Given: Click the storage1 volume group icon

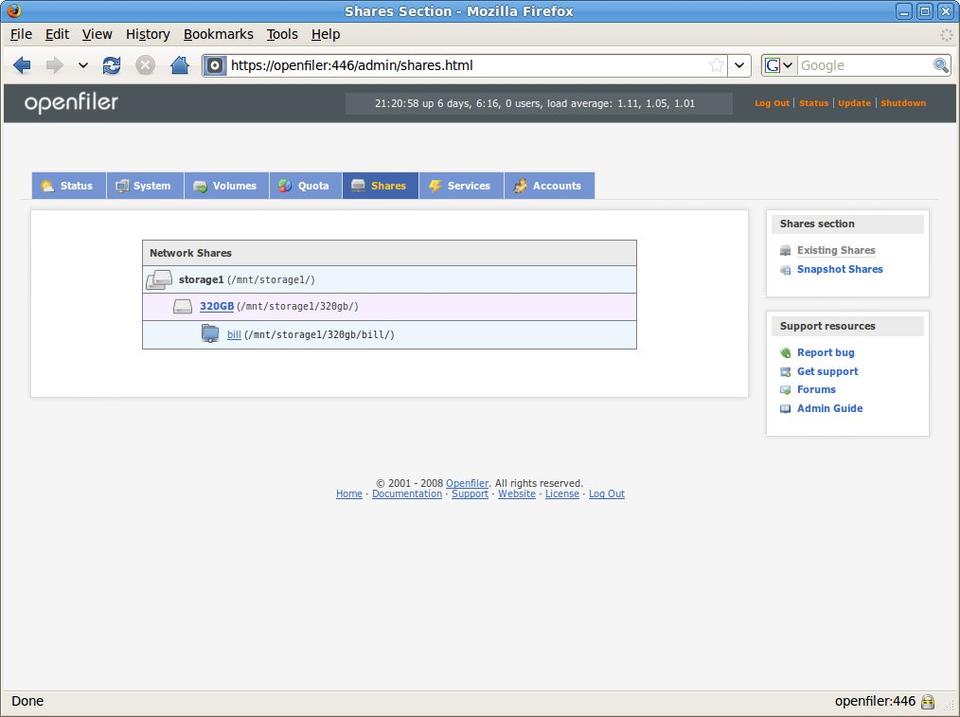Looking at the screenshot, I should (x=159, y=280).
